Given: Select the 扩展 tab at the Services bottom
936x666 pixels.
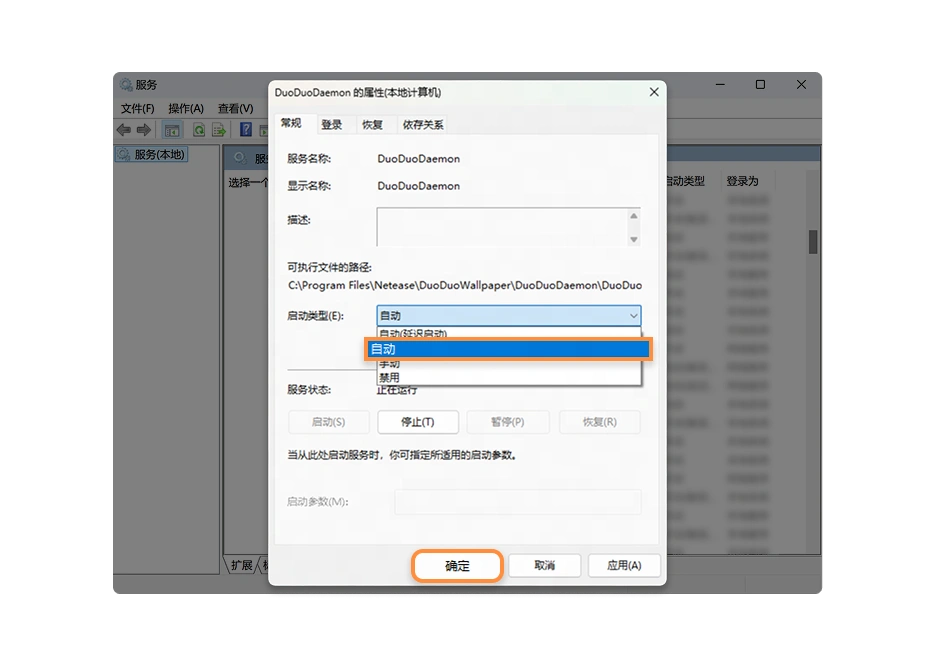Looking at the screenshot, I should 241,565.
